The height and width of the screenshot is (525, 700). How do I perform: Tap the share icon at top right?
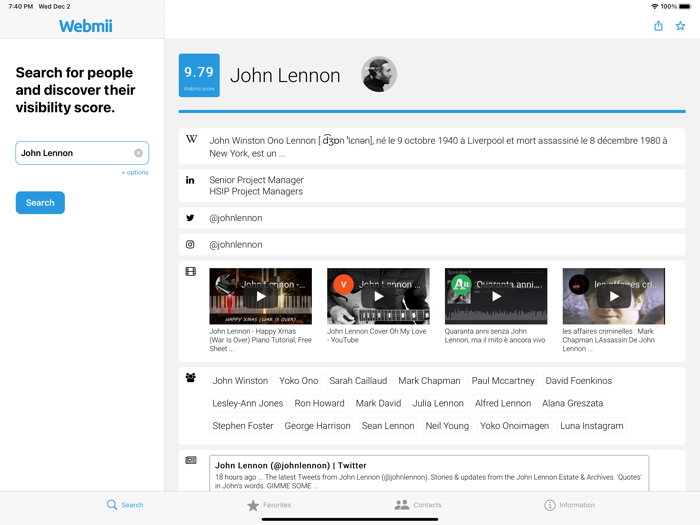point(658,26)
